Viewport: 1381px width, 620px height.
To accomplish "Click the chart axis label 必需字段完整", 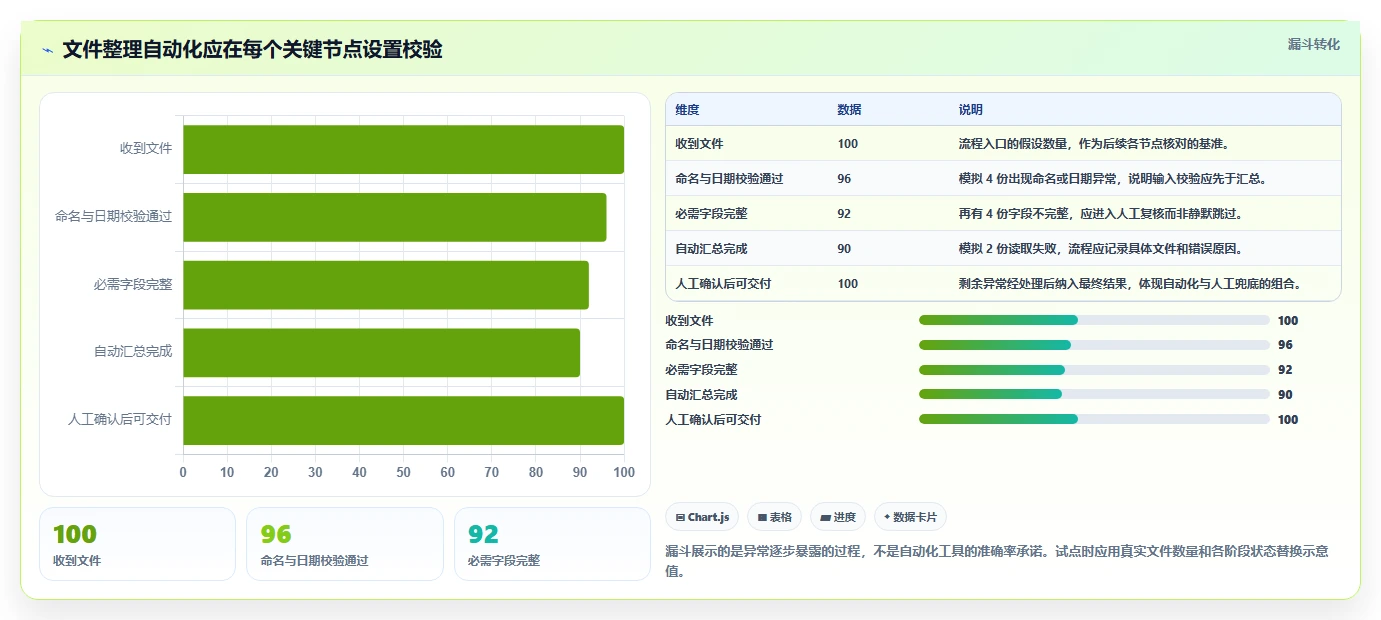I will [133, 284].
